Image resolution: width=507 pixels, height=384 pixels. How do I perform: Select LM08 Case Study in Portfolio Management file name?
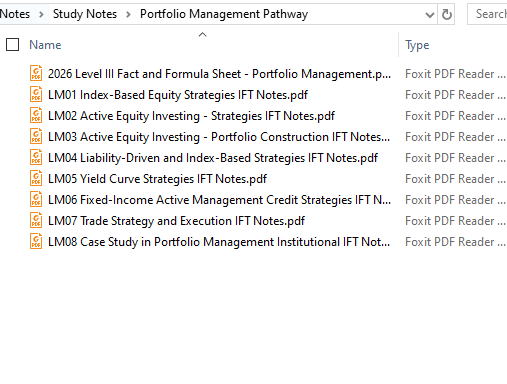point(219,242)
